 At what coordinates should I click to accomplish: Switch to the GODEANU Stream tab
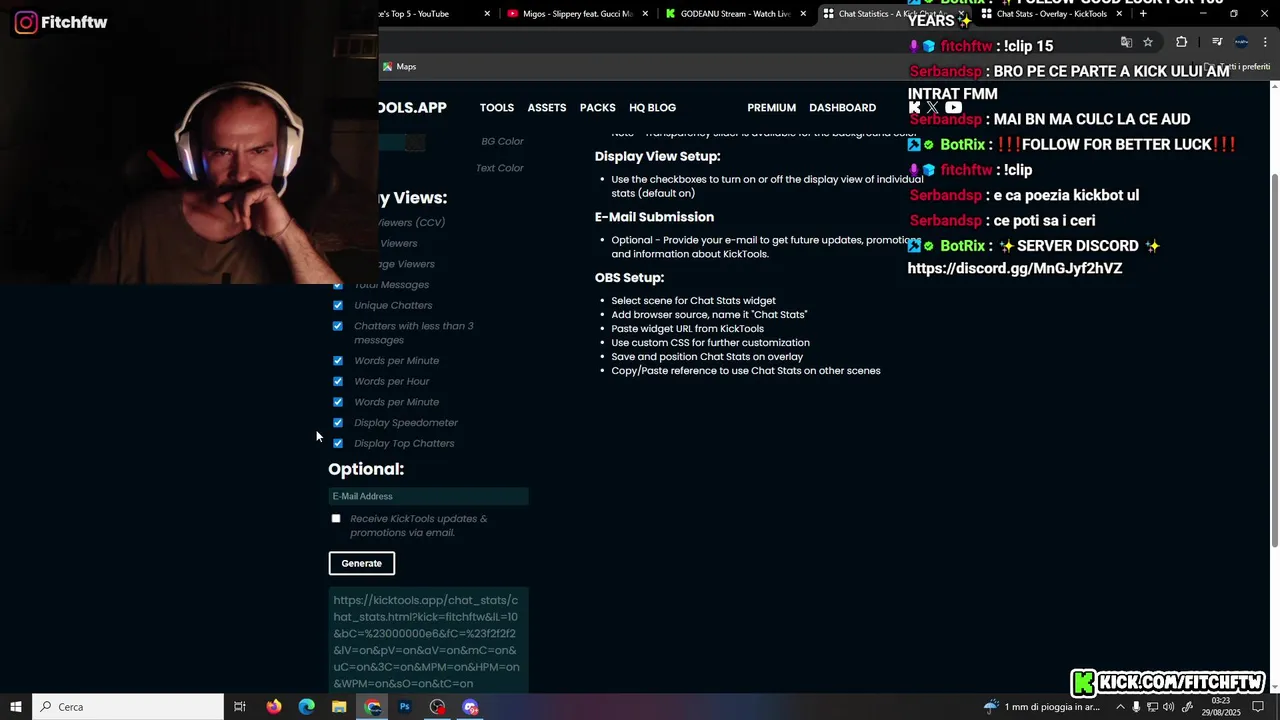pyautogui.click(x=735, y=14)
